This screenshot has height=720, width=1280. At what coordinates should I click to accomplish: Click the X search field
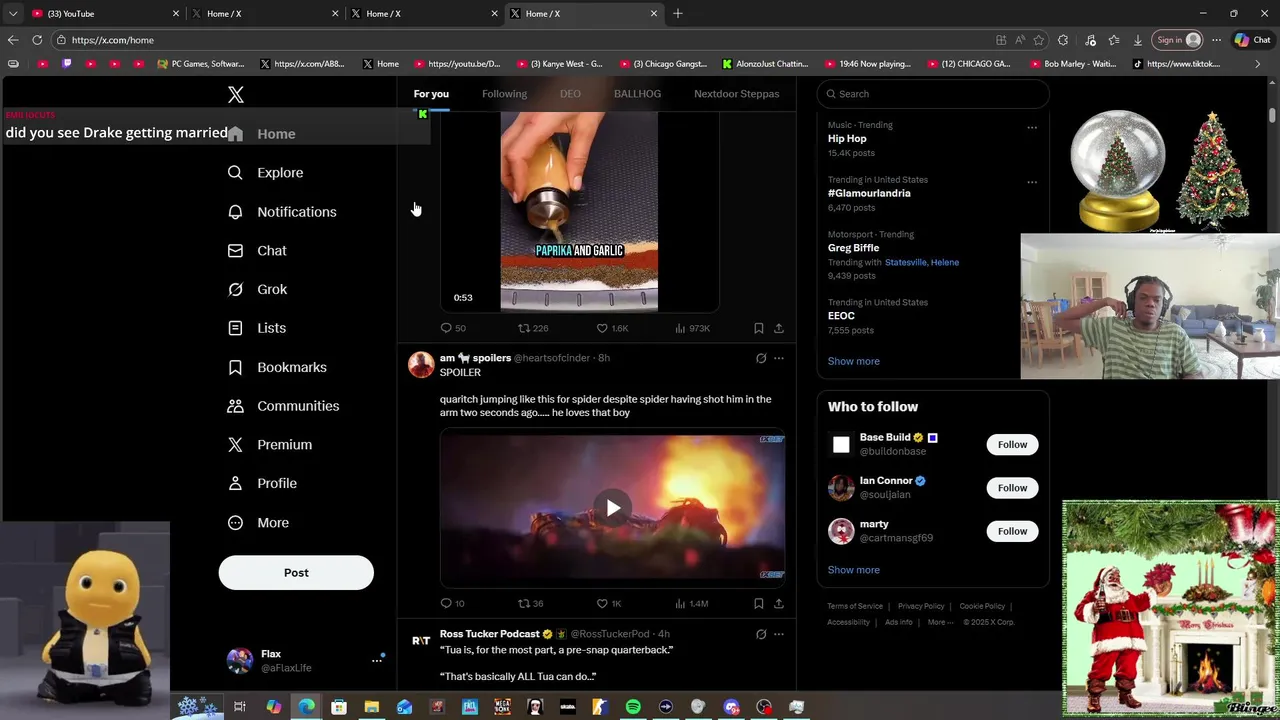tap(933, 94)
